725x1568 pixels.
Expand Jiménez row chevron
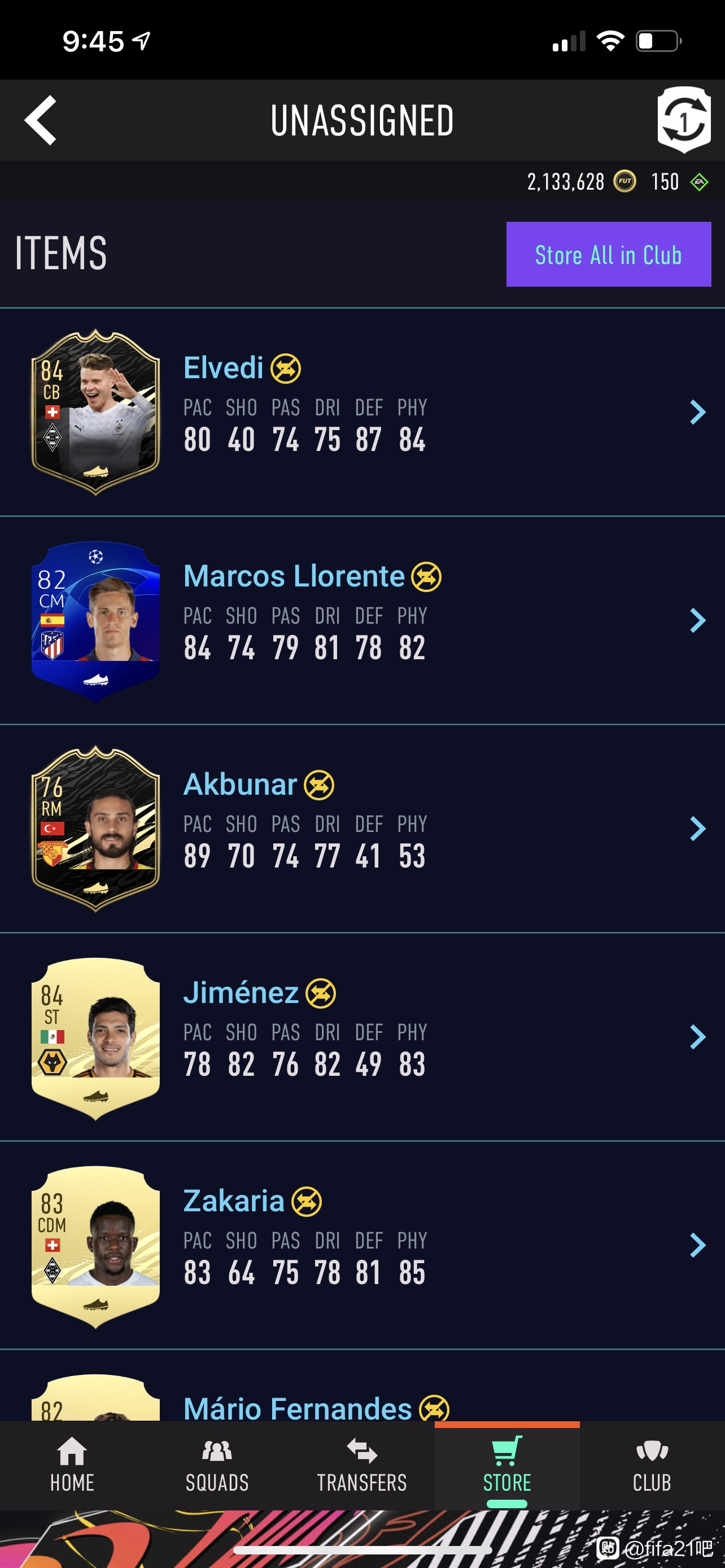coord(697,1037)
